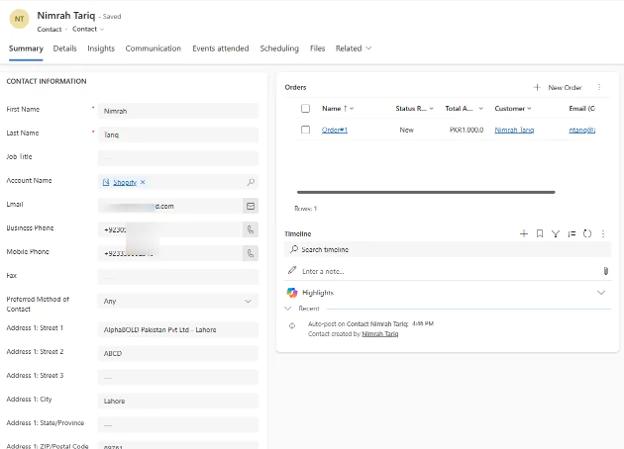Click the Address 1: Street 3 field
The height and width of the screenshot is (449, 624).
click(178, 377)
